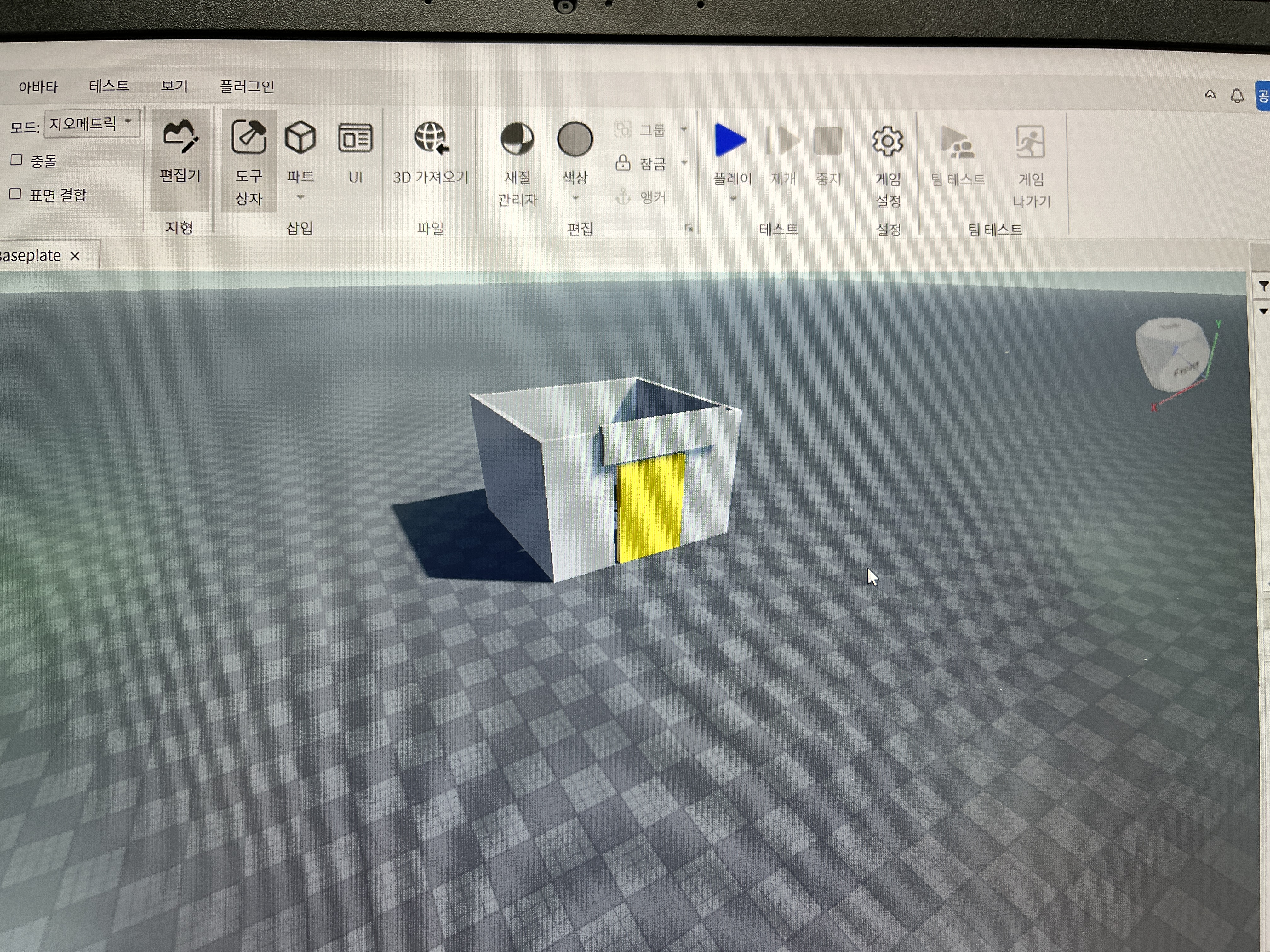This screenshot has width=1270, height=952.
Task: Click the 그룹 group button
Action: click(640, 130)
